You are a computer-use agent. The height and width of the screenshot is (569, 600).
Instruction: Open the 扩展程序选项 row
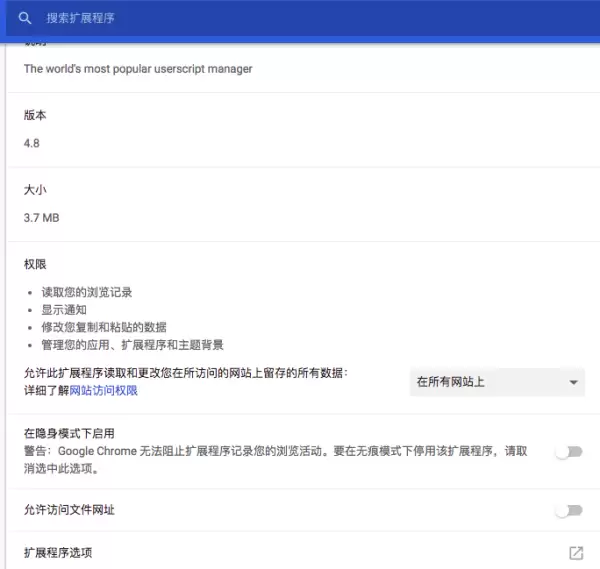(304, 553)
